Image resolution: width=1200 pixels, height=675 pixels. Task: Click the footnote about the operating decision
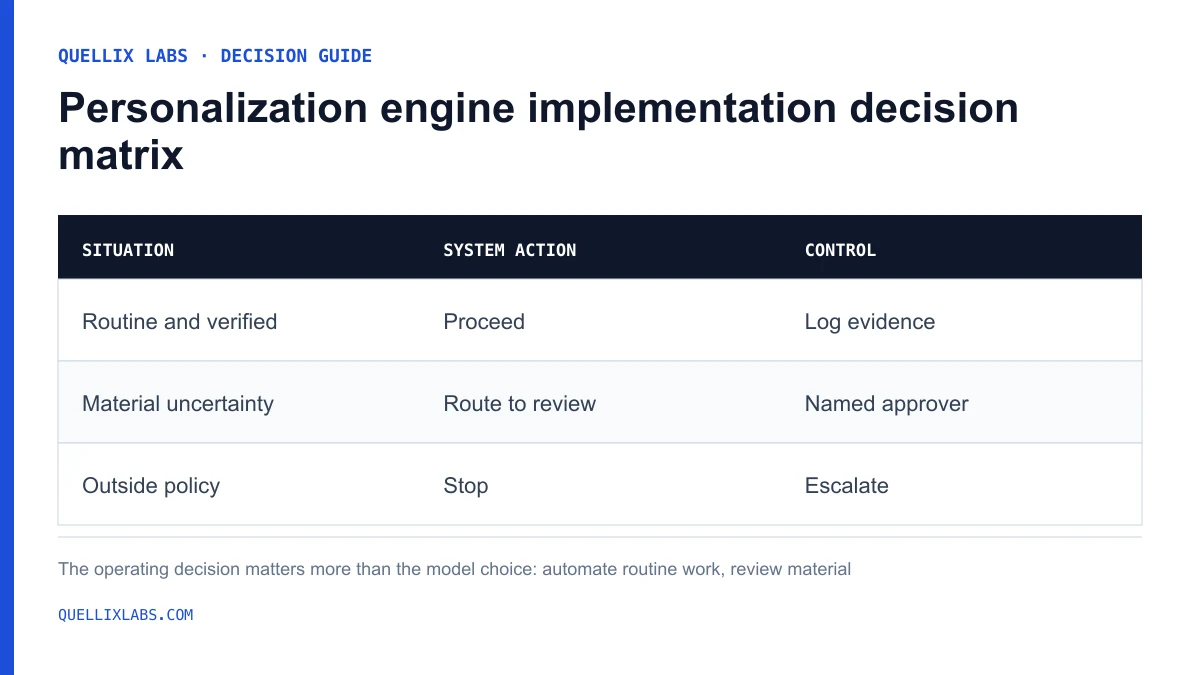[455, 569]
